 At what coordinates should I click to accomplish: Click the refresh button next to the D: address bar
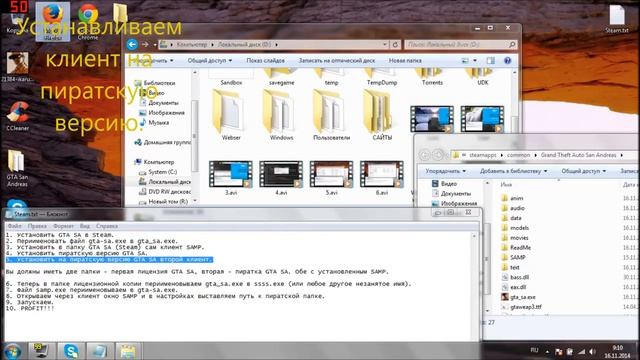(395, 44)
